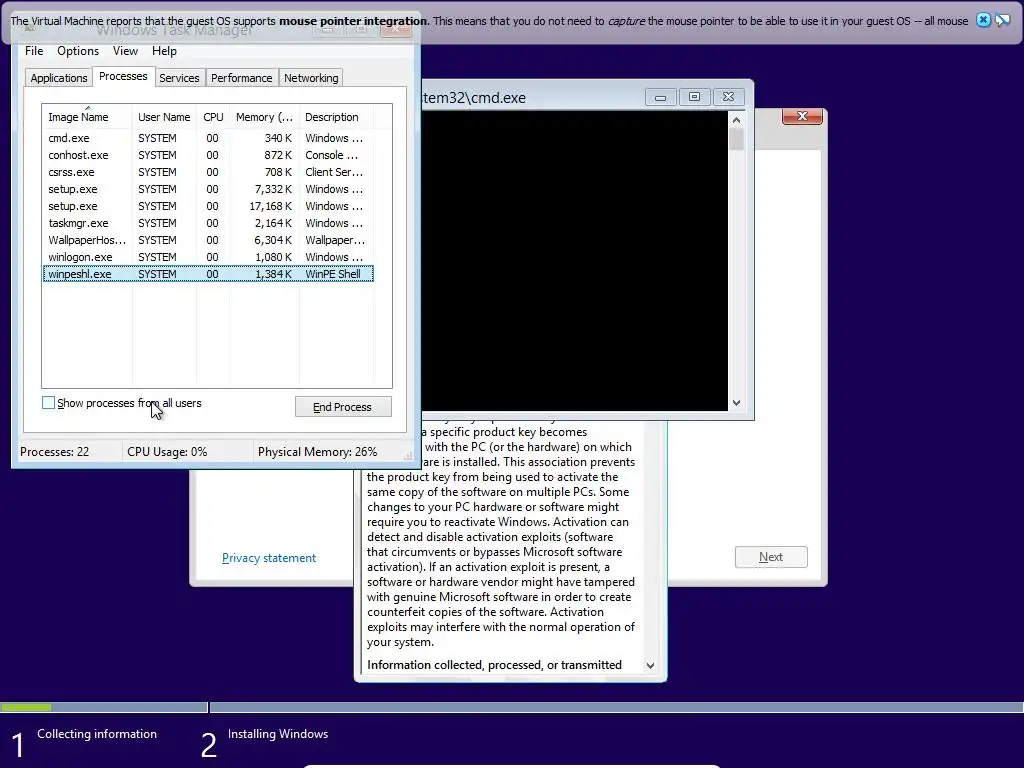This screenshot has width=1024, height=768.
Task: Switch to the Services tab
Action: (179, 78)
